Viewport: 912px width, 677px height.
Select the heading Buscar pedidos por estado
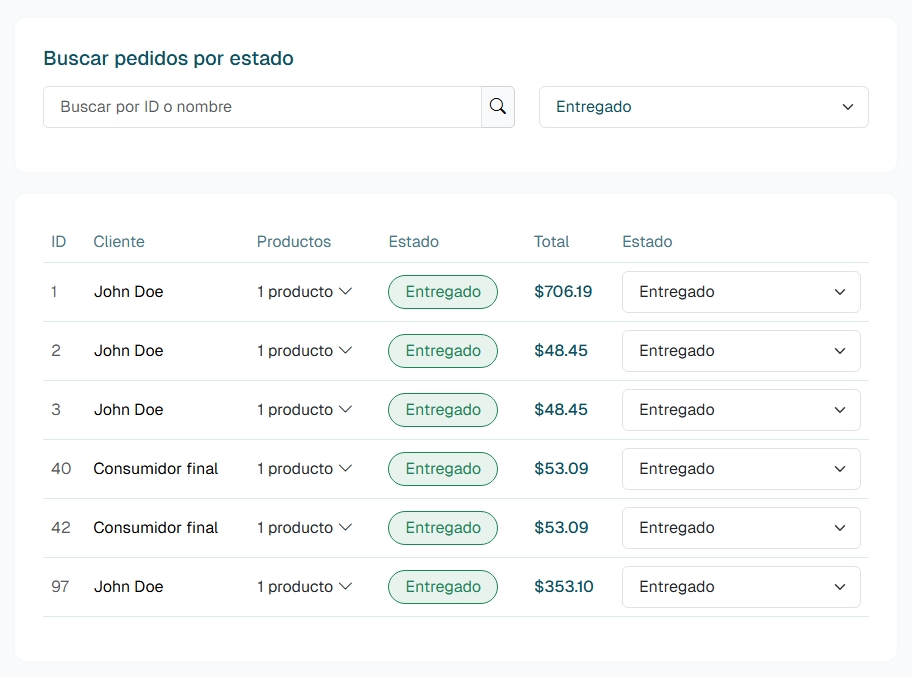pos(168,58)
